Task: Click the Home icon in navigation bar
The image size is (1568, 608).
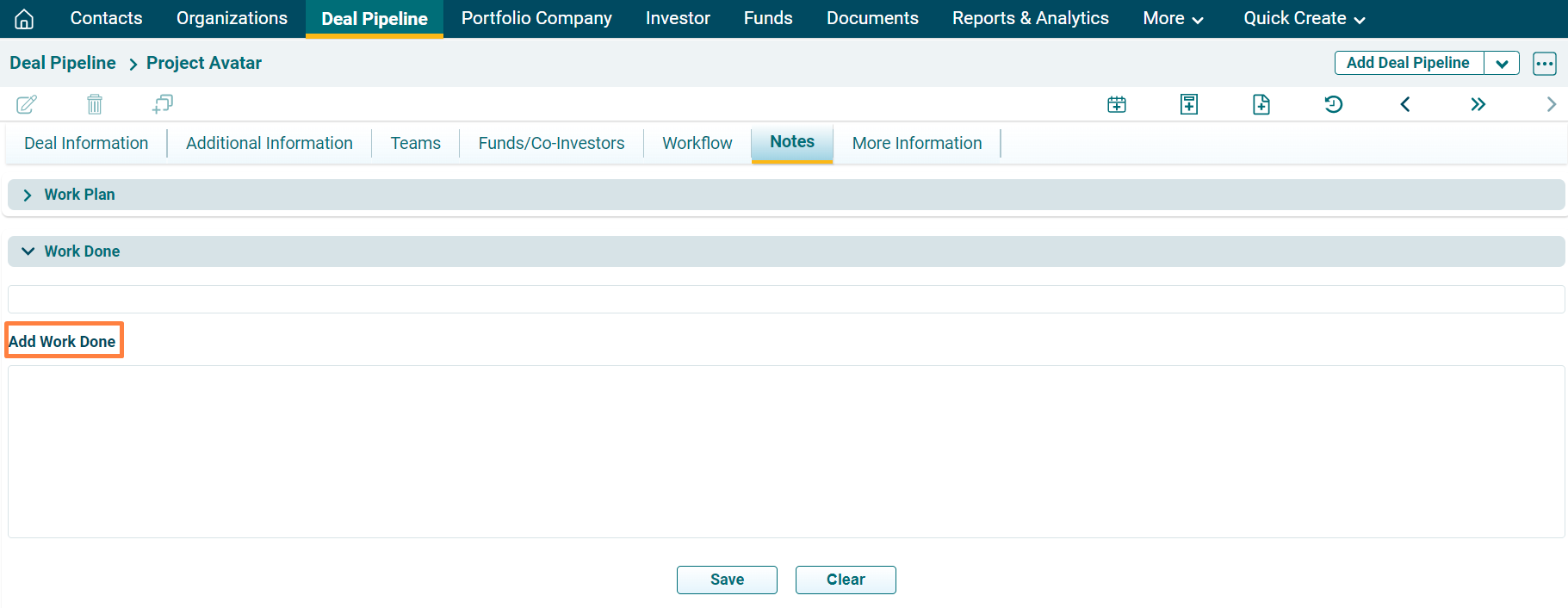Action: tap(24, 19)
